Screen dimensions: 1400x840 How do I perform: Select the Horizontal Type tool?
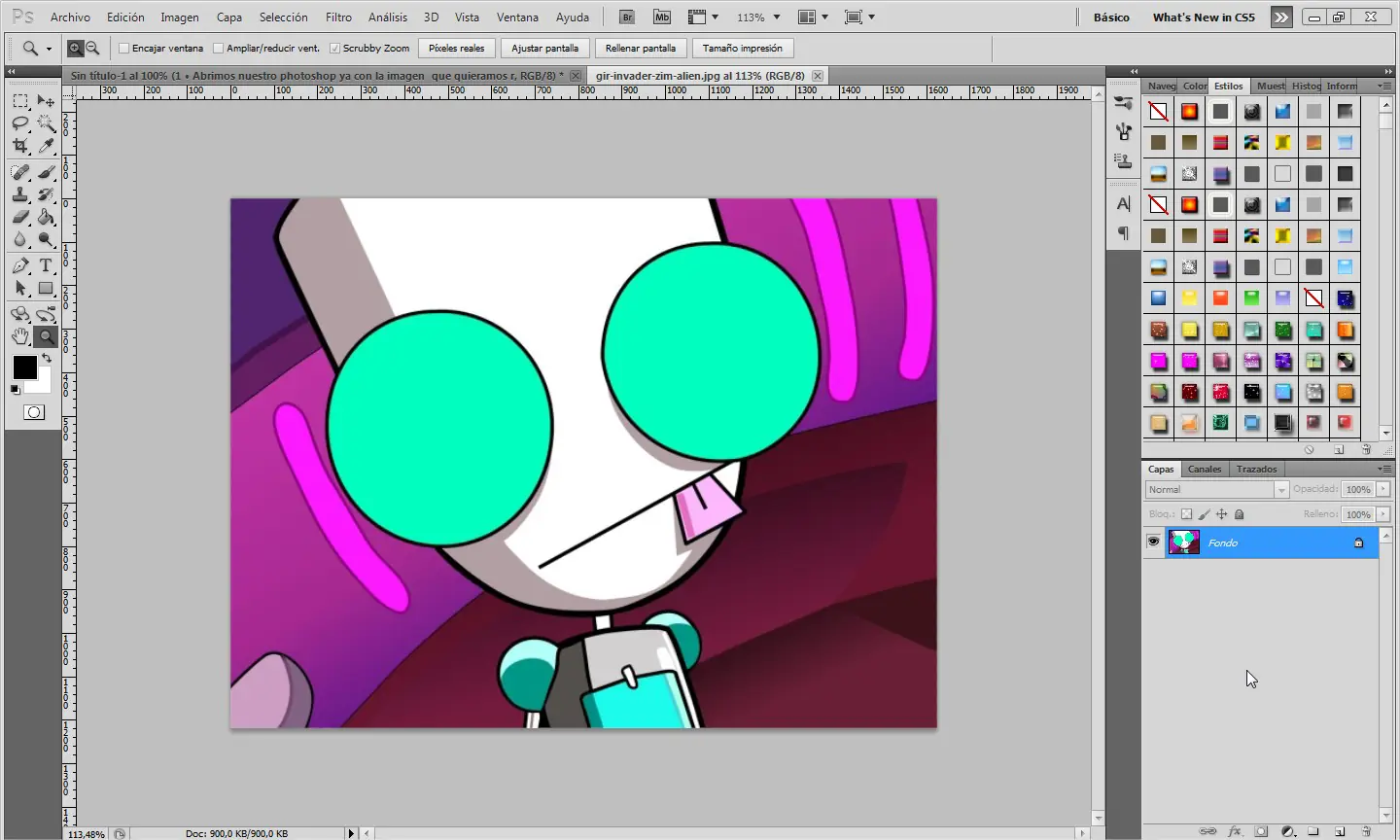click(x=46, y=265)
